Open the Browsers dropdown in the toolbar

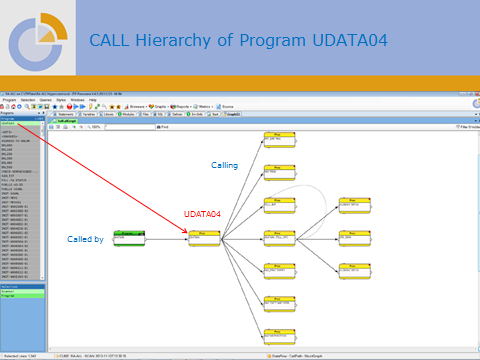click(136, 107)
